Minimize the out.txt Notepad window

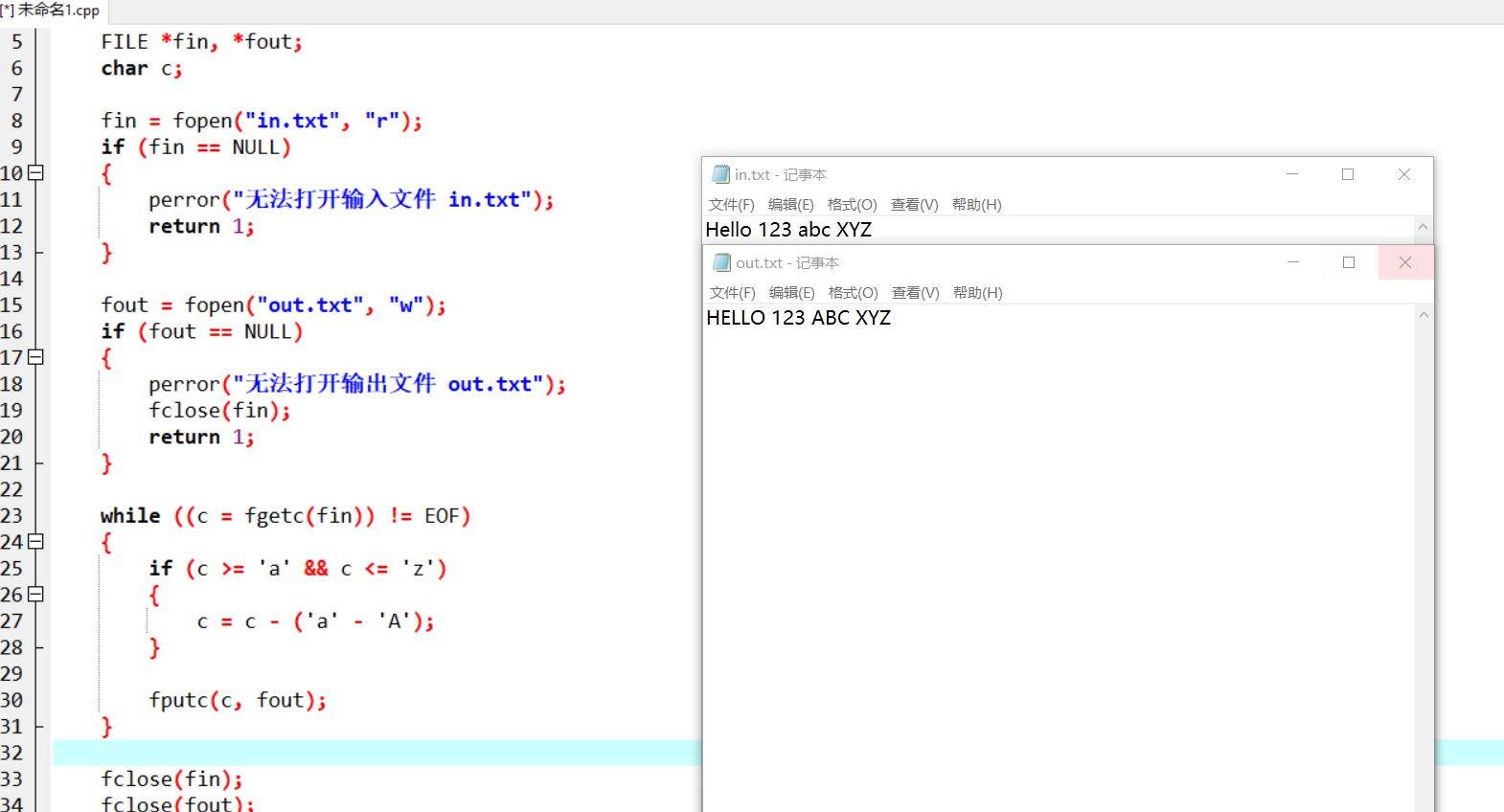point(1293,262)
